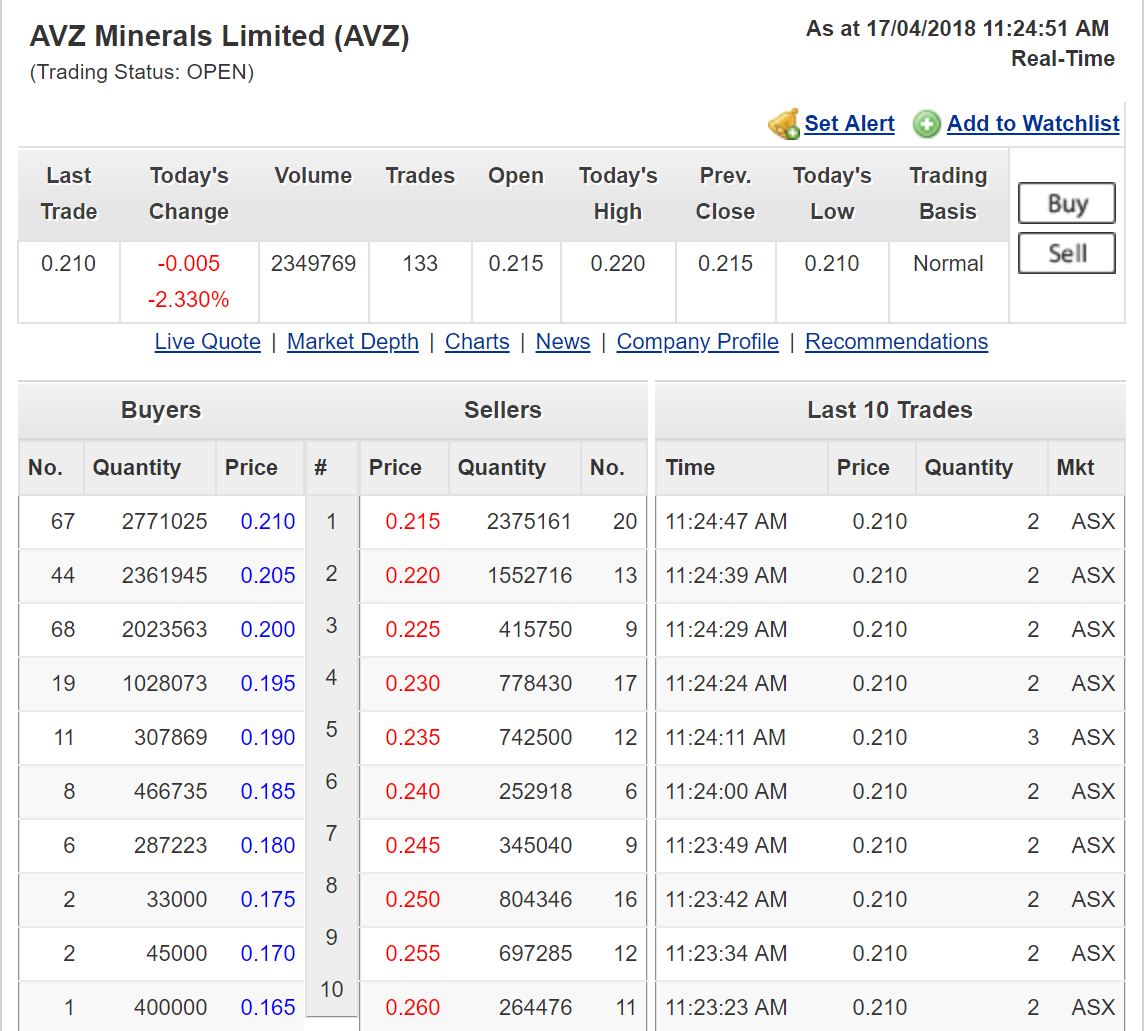Image resolution: width=1144 pixels, height=1031 pixels.
Task: Click the Sellers column header
Action: (503, 410)
